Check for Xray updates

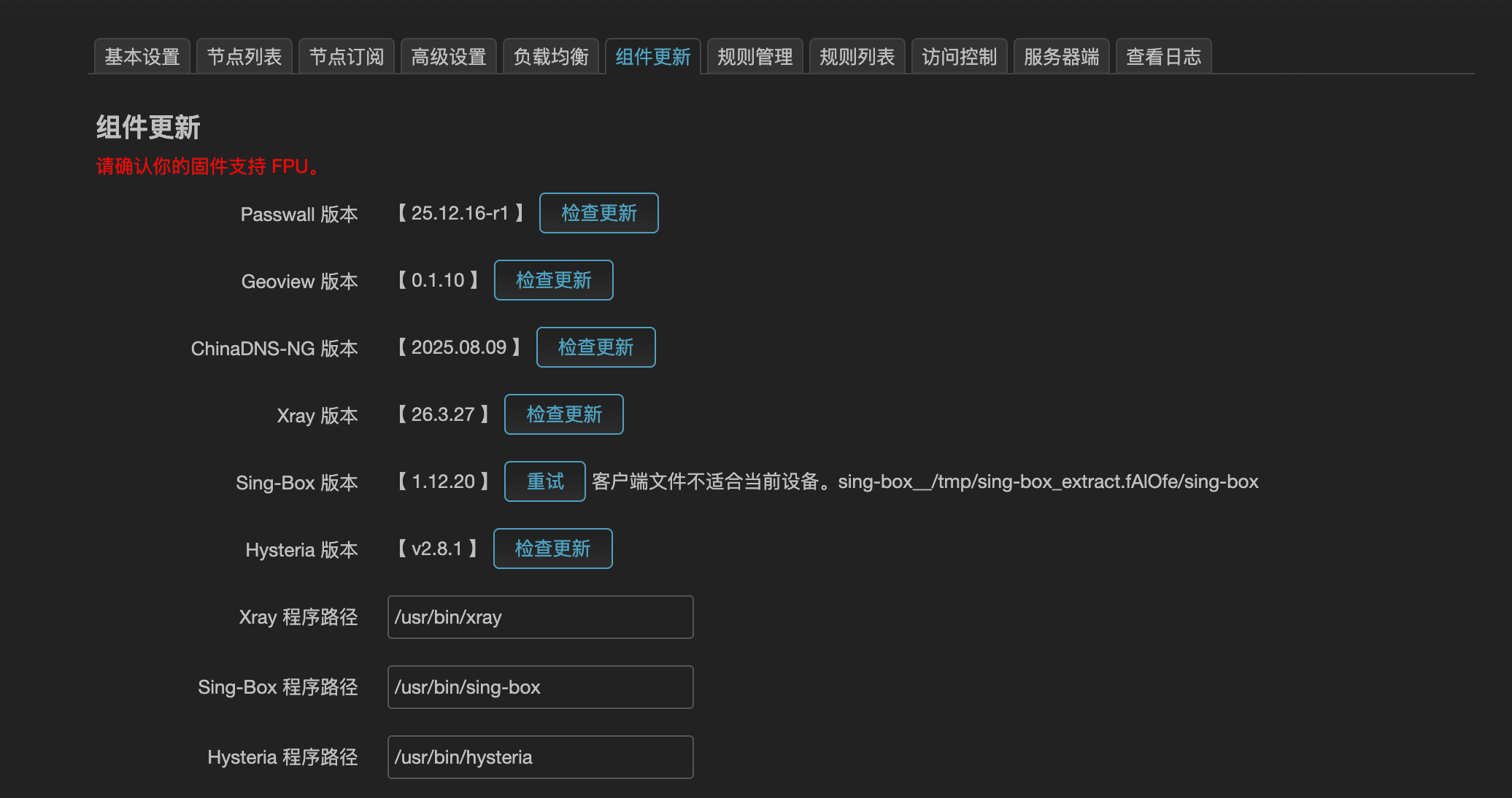[563, 414]
